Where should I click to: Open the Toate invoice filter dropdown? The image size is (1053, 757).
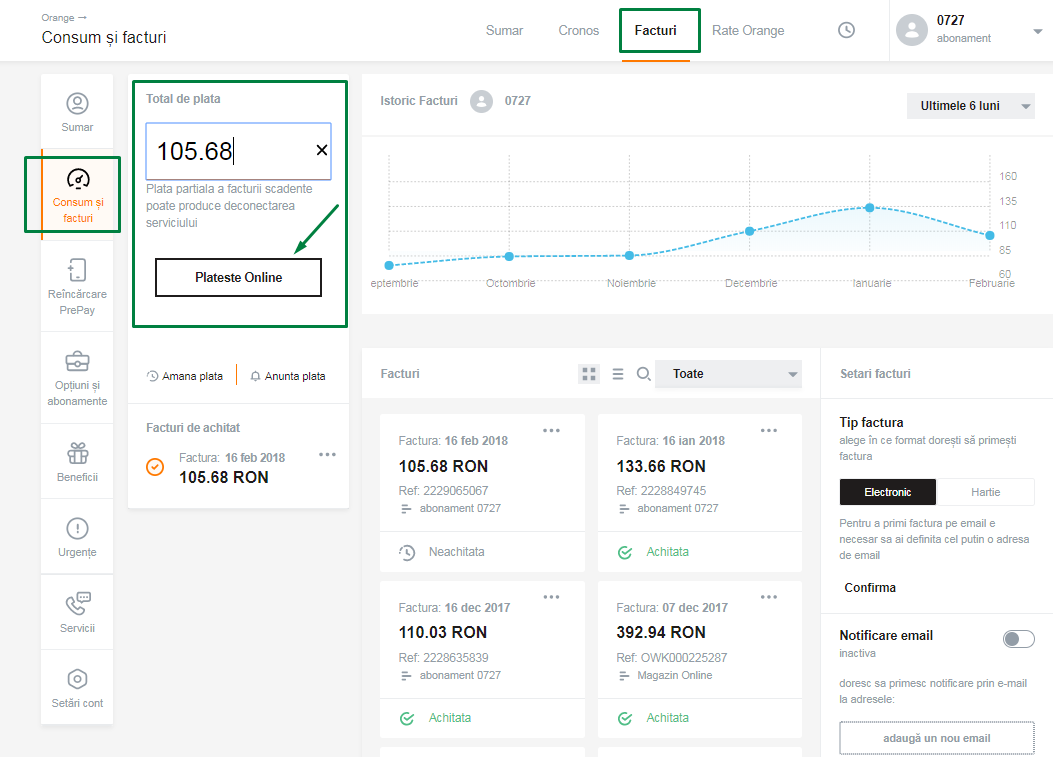[x=728, y=374]
